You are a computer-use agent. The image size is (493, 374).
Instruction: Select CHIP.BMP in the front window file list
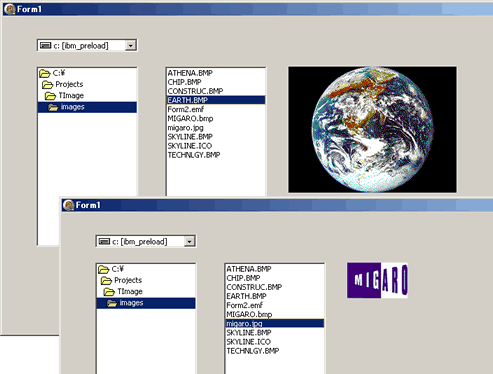243,278
